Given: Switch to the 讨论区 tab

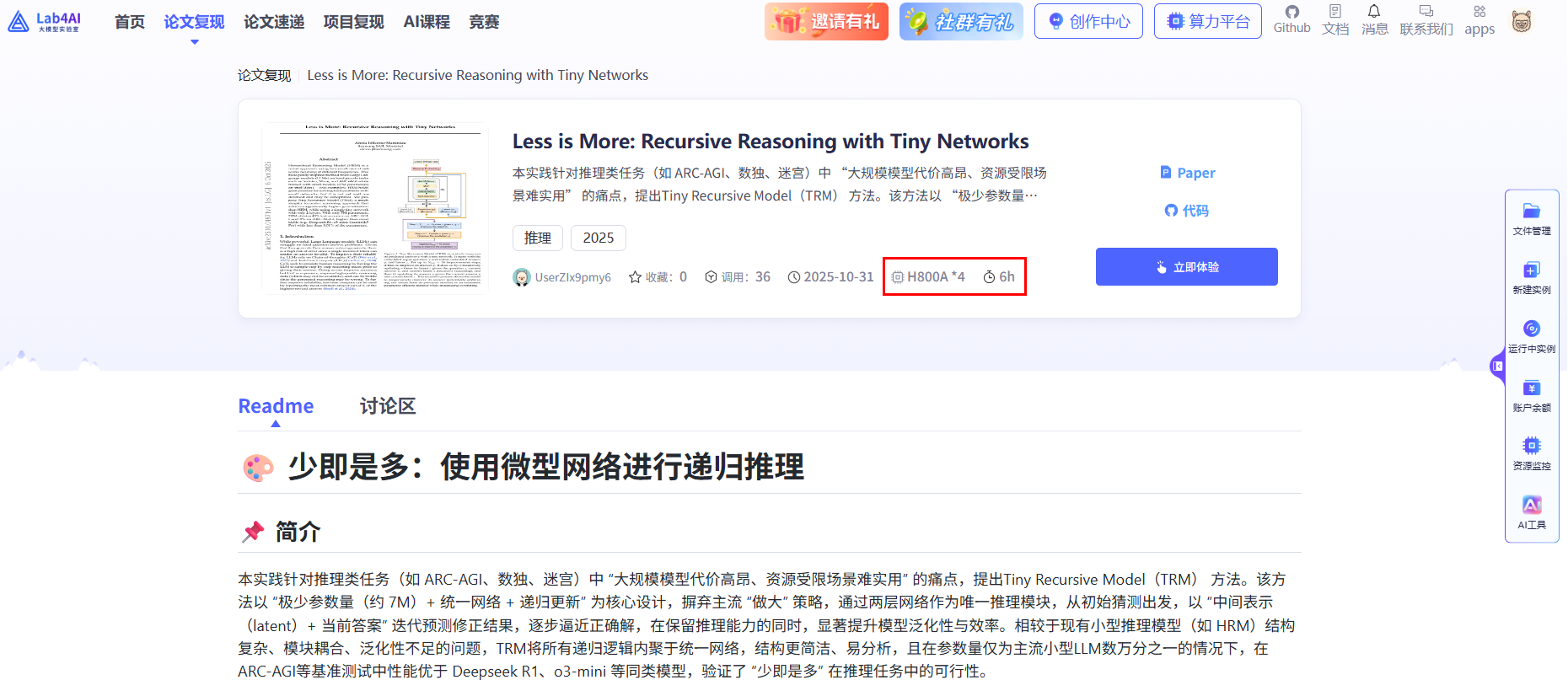Looking at the screenshot, I should (387, 406).
